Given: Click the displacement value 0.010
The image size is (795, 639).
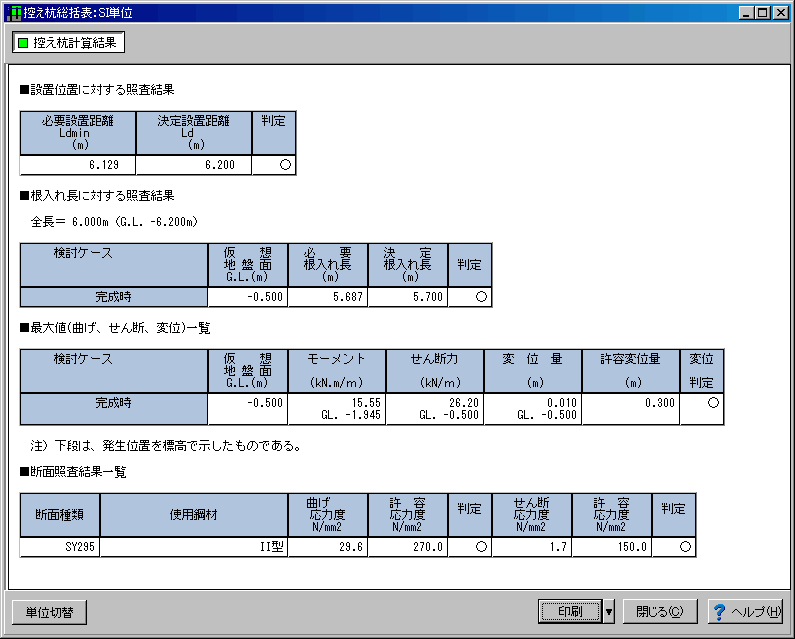Looking at the screenshot, I should (562, 403).
